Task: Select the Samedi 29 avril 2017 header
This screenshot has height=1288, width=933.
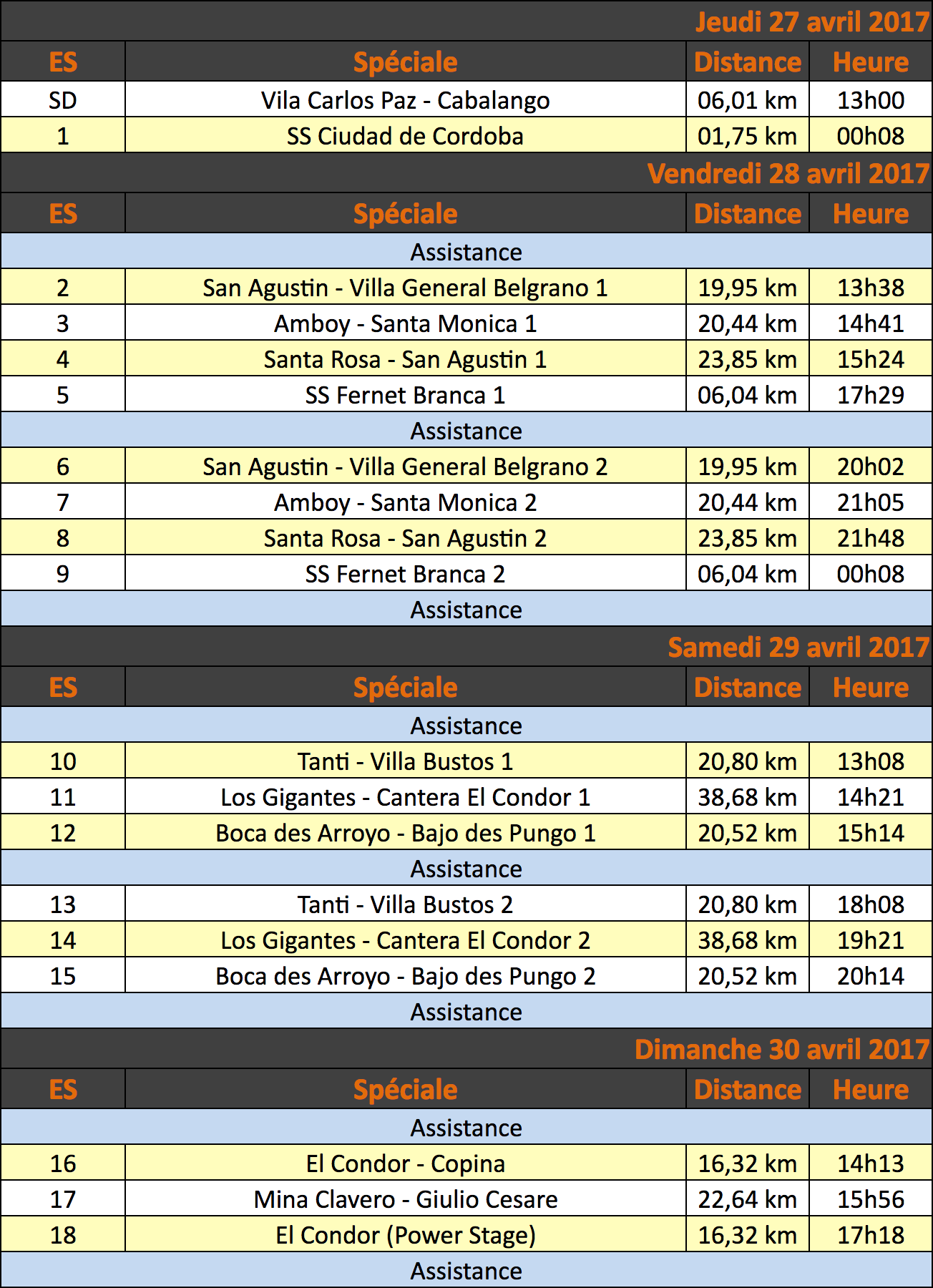Action: [x=798, y=647]
